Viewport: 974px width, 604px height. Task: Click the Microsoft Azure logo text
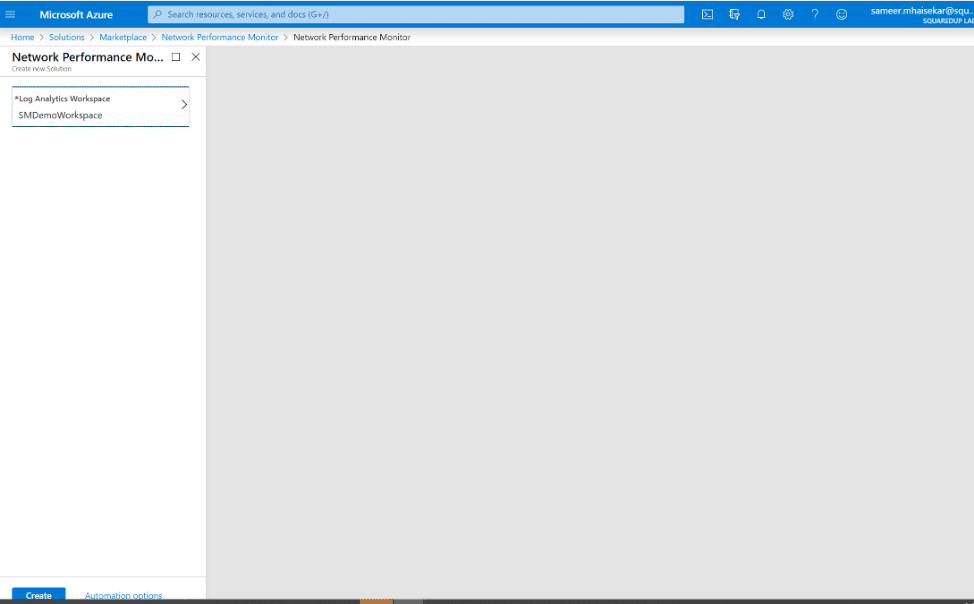coord(76,14)
